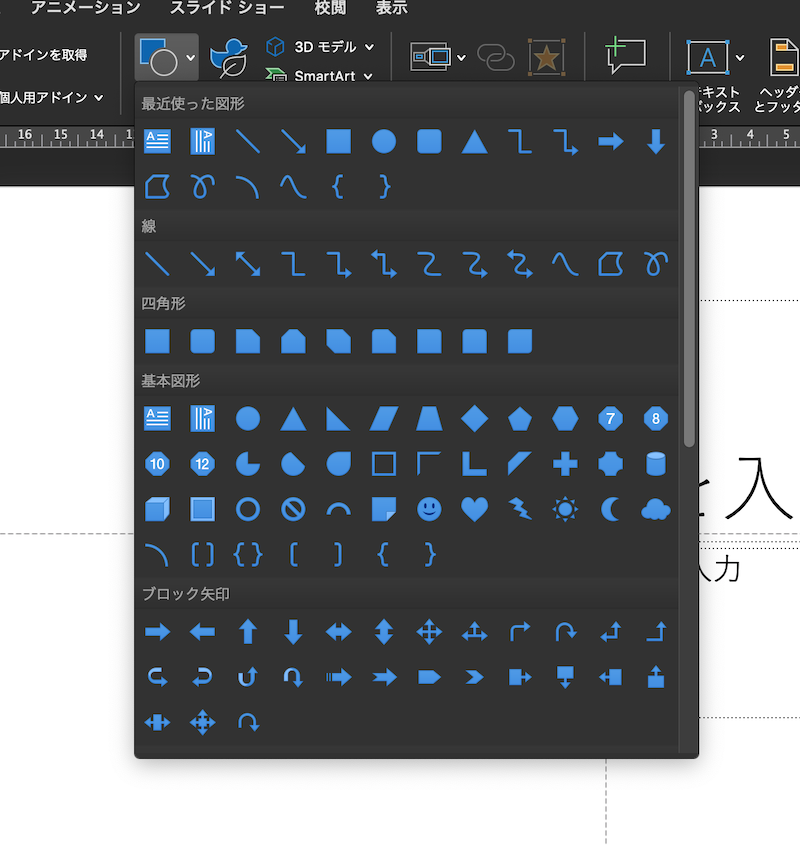Insert the cloud shape

[x=655, y=510]
